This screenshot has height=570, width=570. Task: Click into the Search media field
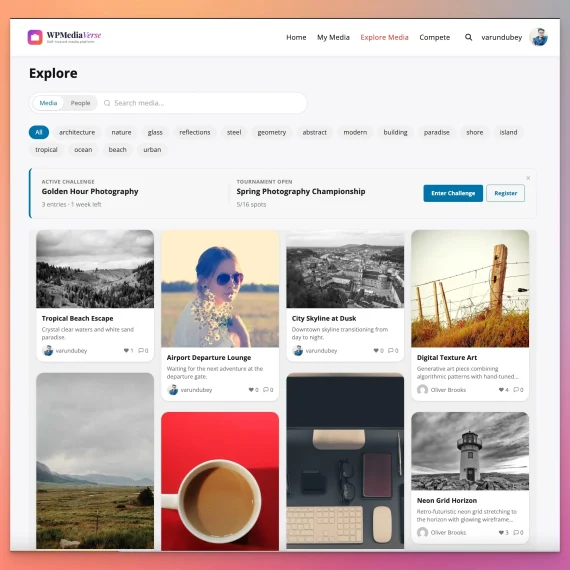(x=204, y=103)
